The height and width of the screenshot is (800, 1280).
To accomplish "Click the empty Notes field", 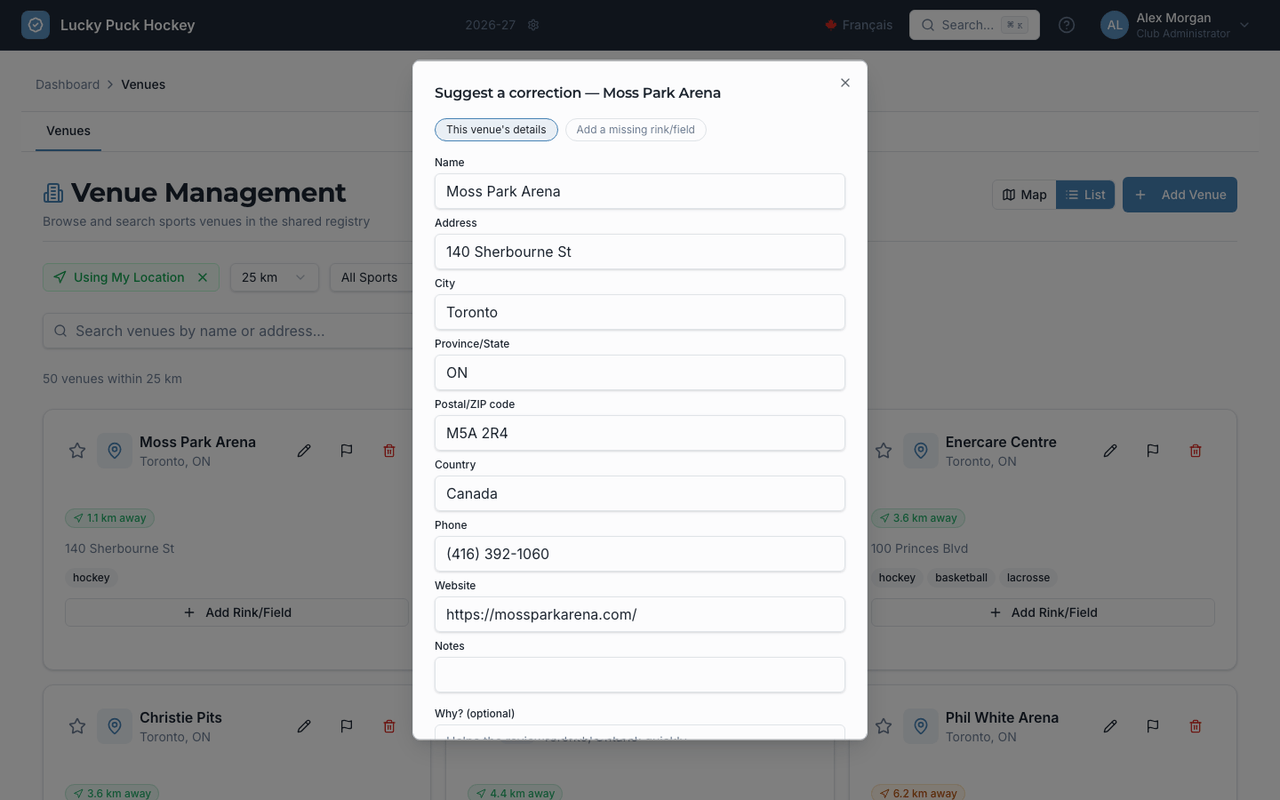I will tap(640, 675).
